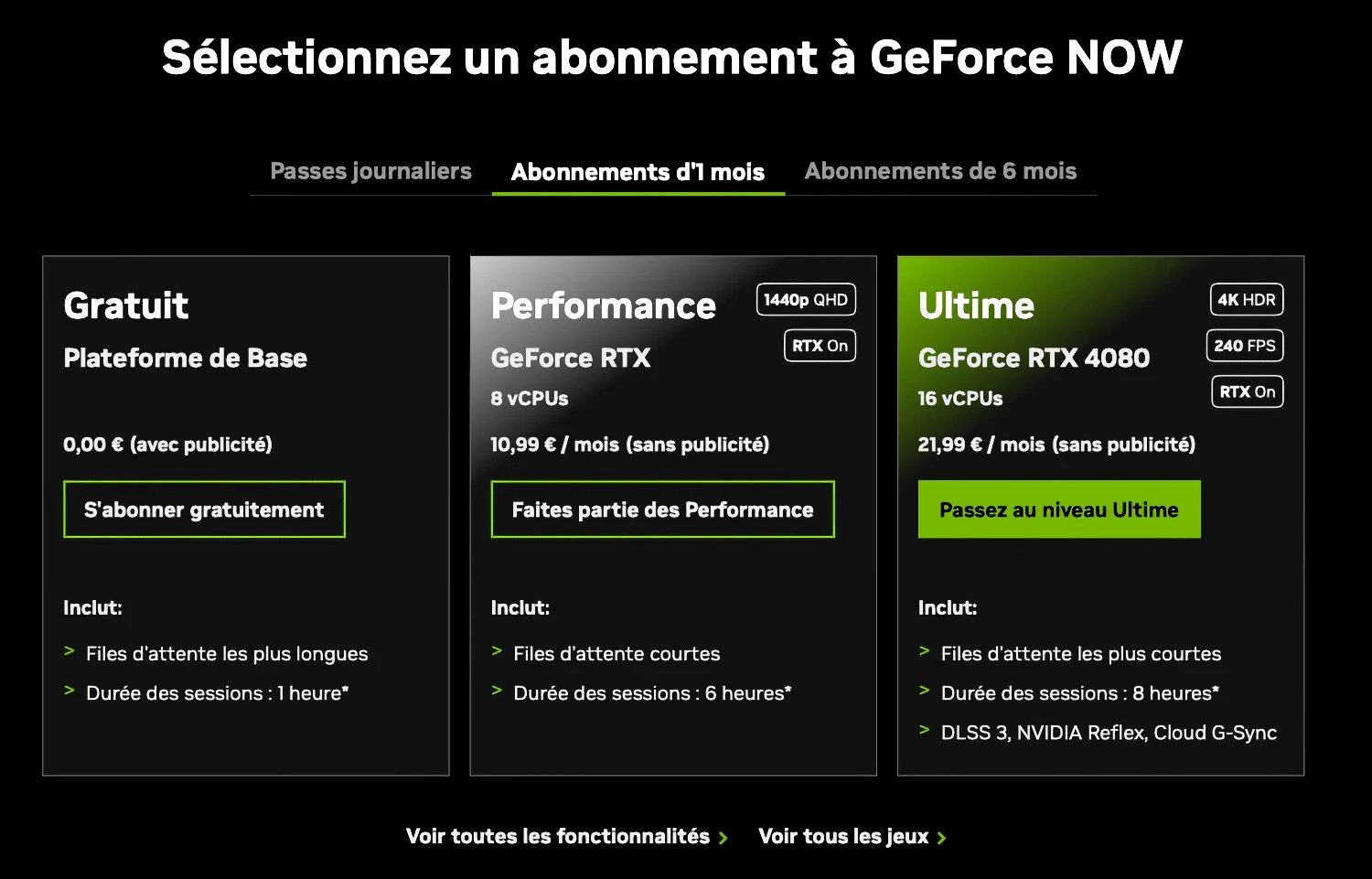Open Voir tous les jeux link
Screen dimensions: 1372x879
point(843,836)
